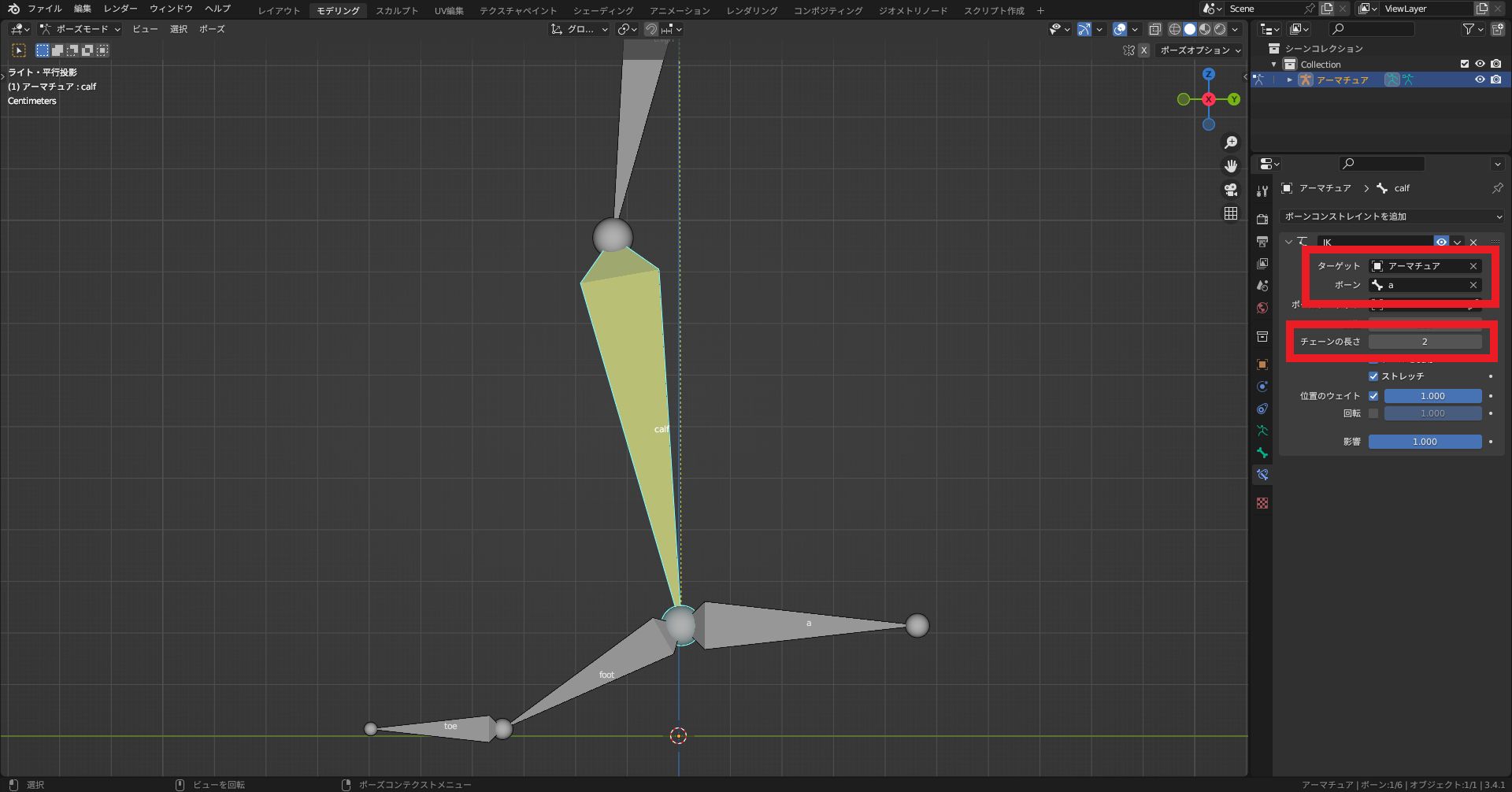Toggle Scene Collection render visibility checkbox
This screenshot has height=792, width=1512.
point(1463,64)
